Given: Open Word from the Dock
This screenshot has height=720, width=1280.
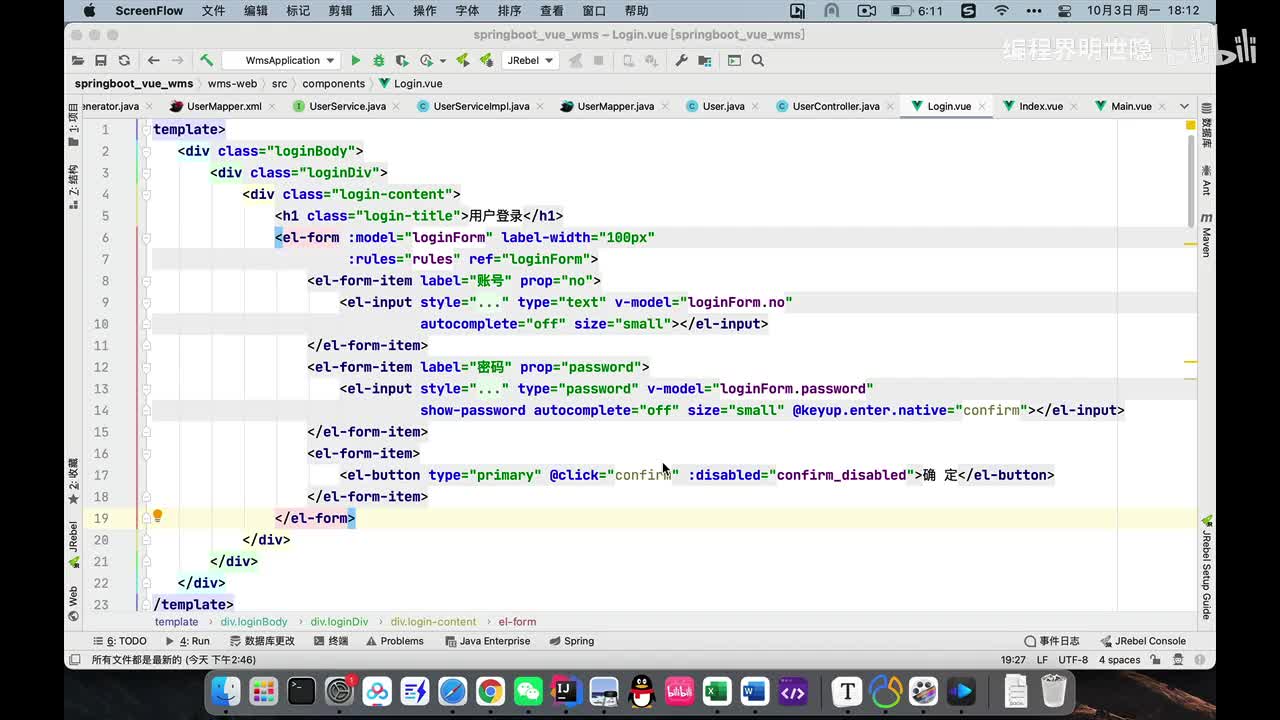Looking at the screenshot, I should (754, 691).
